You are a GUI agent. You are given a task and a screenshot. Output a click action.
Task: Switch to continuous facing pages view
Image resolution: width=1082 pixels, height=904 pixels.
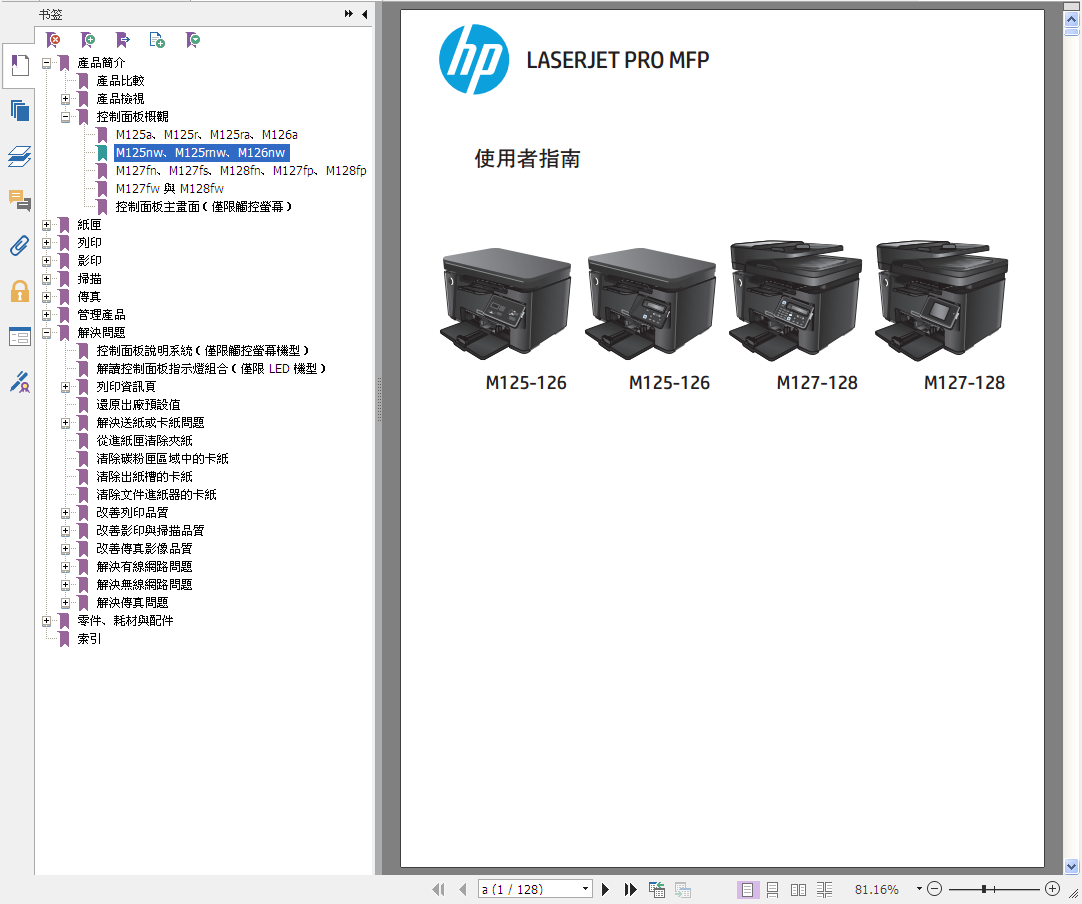click(x=824, y=890)
